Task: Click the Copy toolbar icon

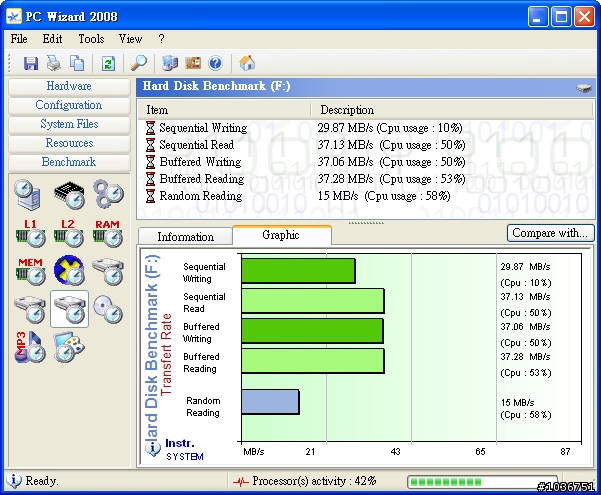Action: click(x=77, y=63)
